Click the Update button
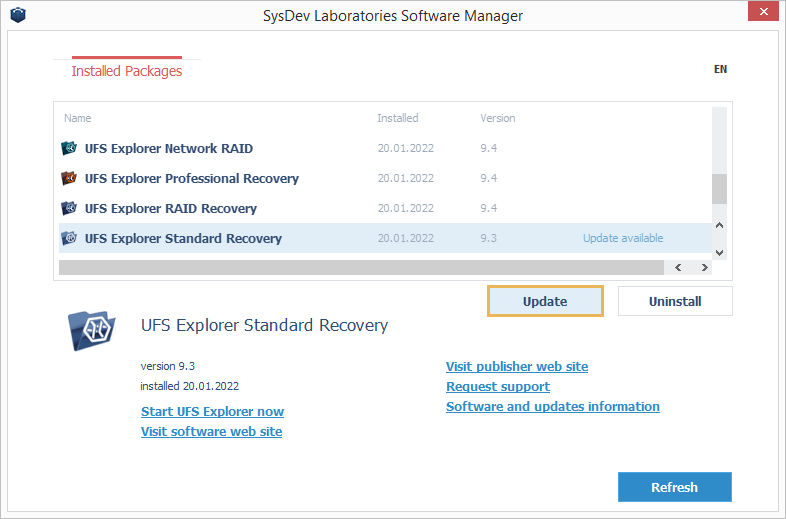This screenshot has height=519, width=786. tap(545, 301)
